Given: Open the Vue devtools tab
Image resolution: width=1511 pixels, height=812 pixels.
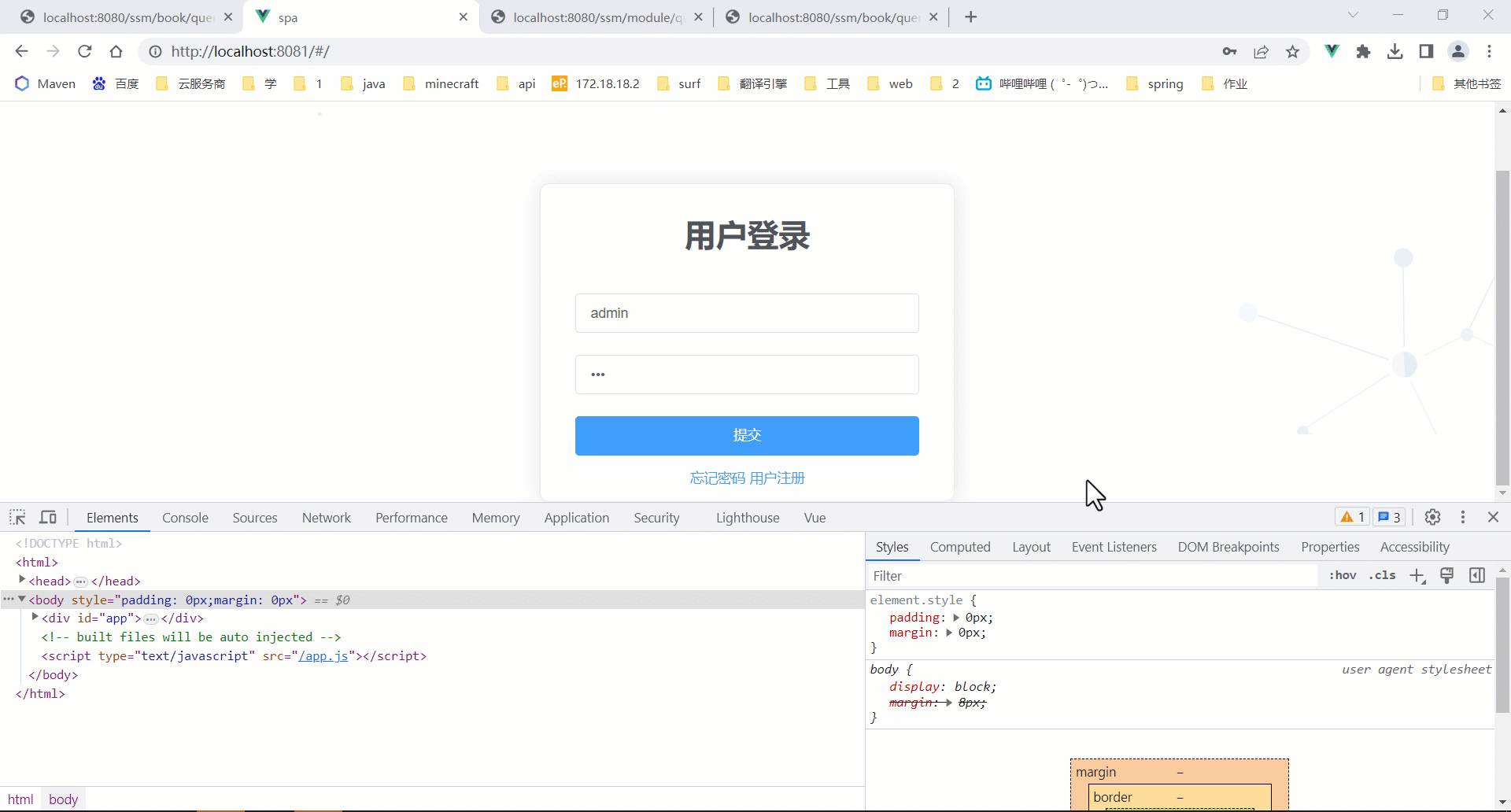Looking at the screenshot, I should click(815, 518).
